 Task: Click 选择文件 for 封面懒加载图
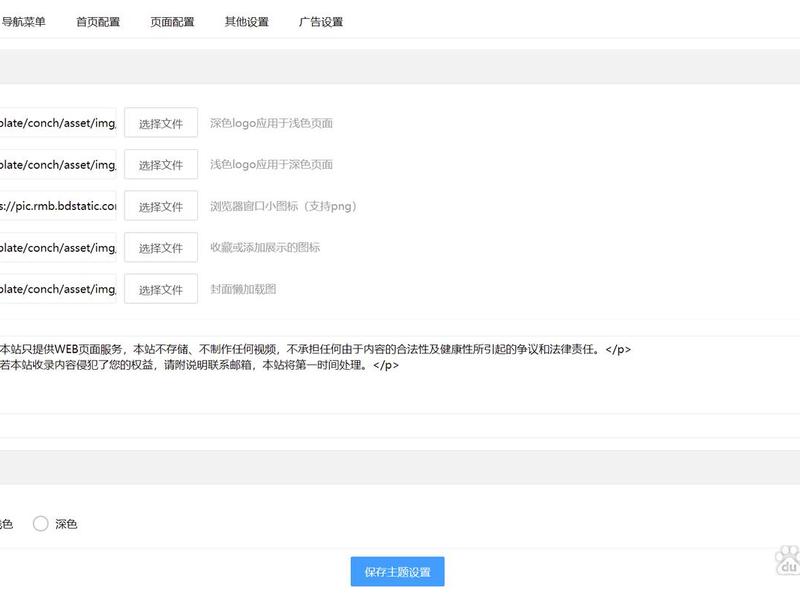point(161,289)
